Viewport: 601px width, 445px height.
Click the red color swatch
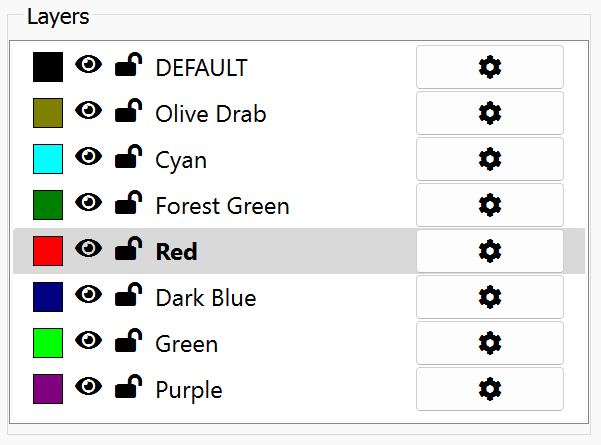tap(48, 251)
